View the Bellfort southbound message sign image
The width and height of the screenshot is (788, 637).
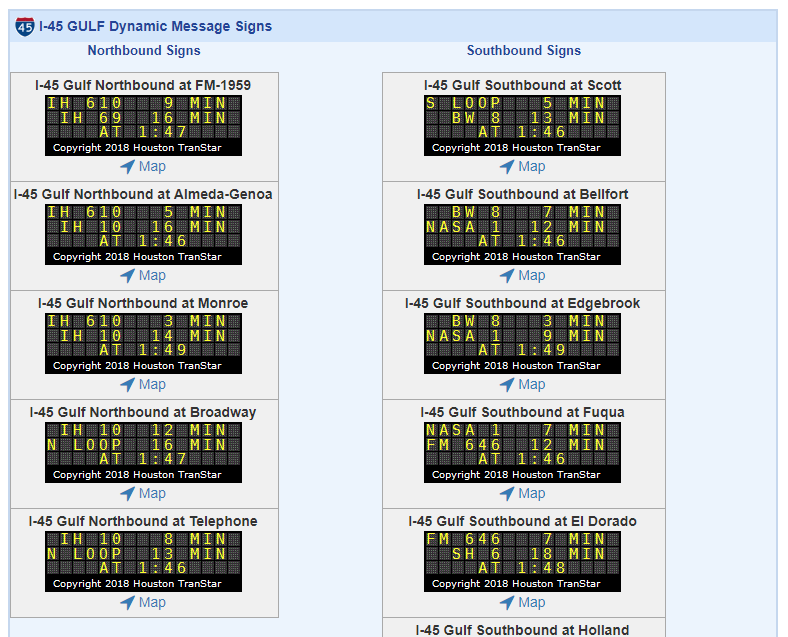click(522, 235)
